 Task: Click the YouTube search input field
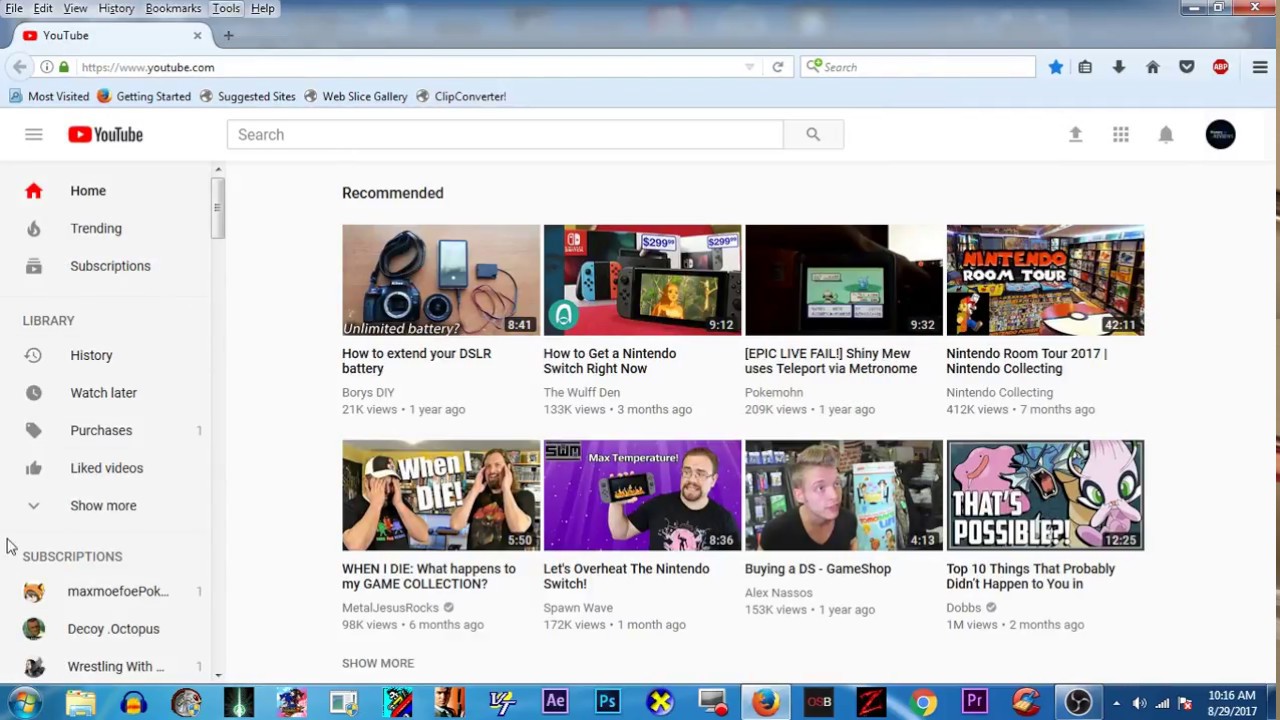pyautogui.click(x=505, y=135)
